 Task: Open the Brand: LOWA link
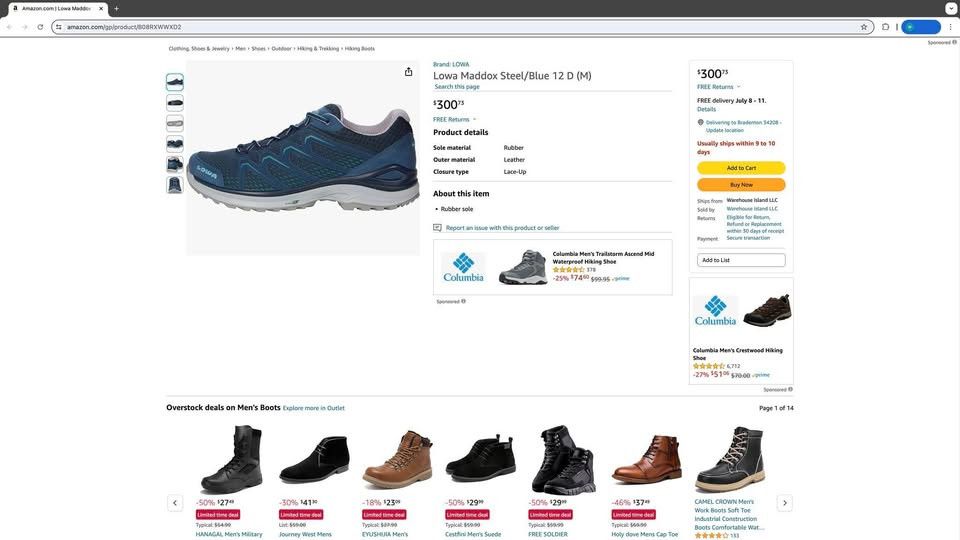(x=451, y=64)
